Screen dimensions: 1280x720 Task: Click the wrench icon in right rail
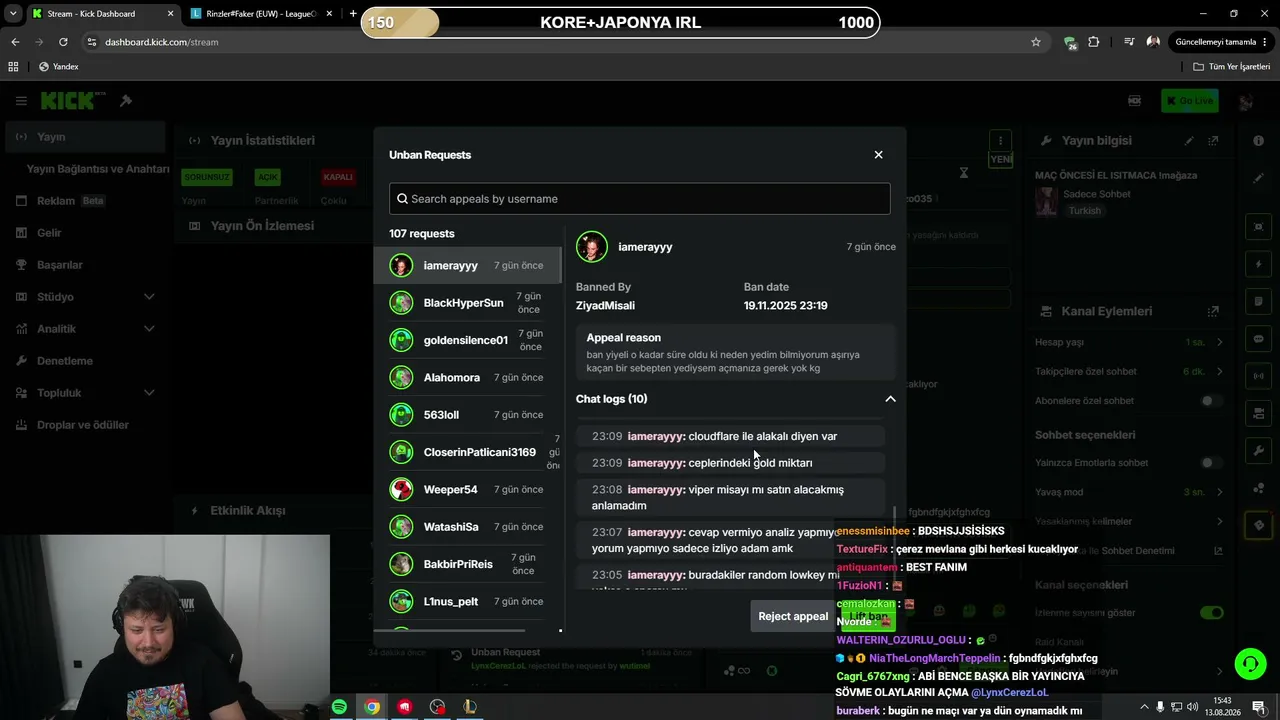click(x=1258, y=451)
